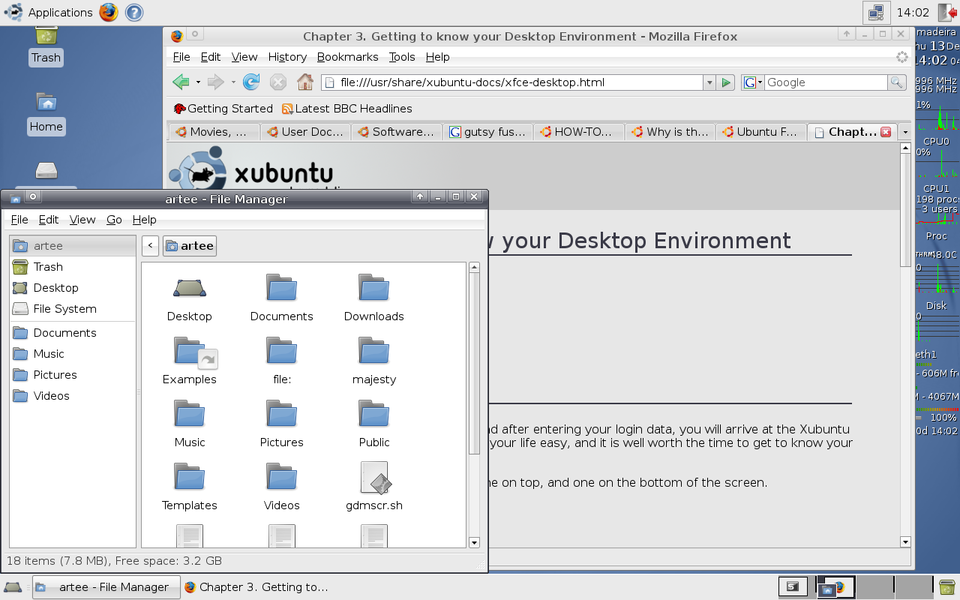The image size is (960, 600).
Task: Open the Pictures folder in main file view
Action: pyautogui.click(x=281, y=414)
